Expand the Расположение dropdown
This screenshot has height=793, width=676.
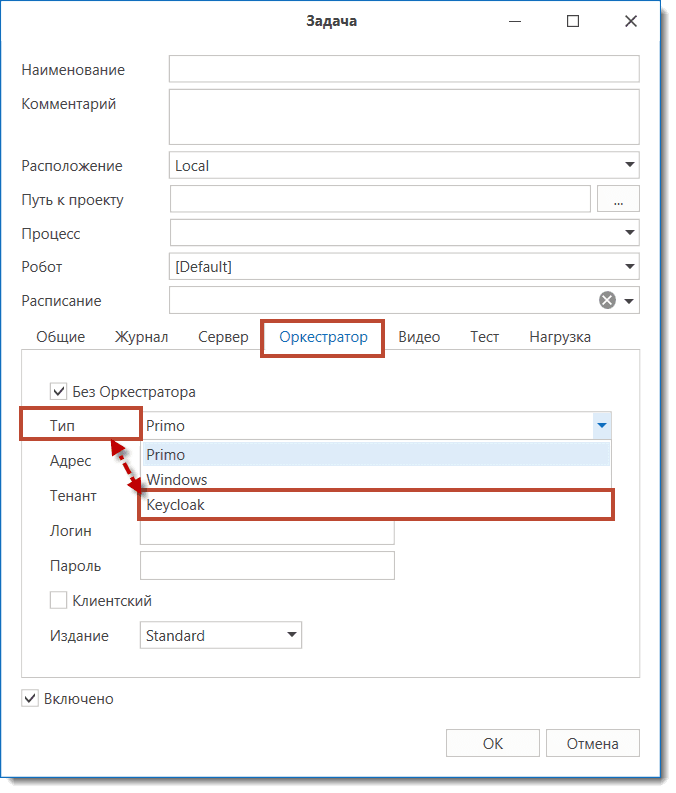click(x=629, y=165)
